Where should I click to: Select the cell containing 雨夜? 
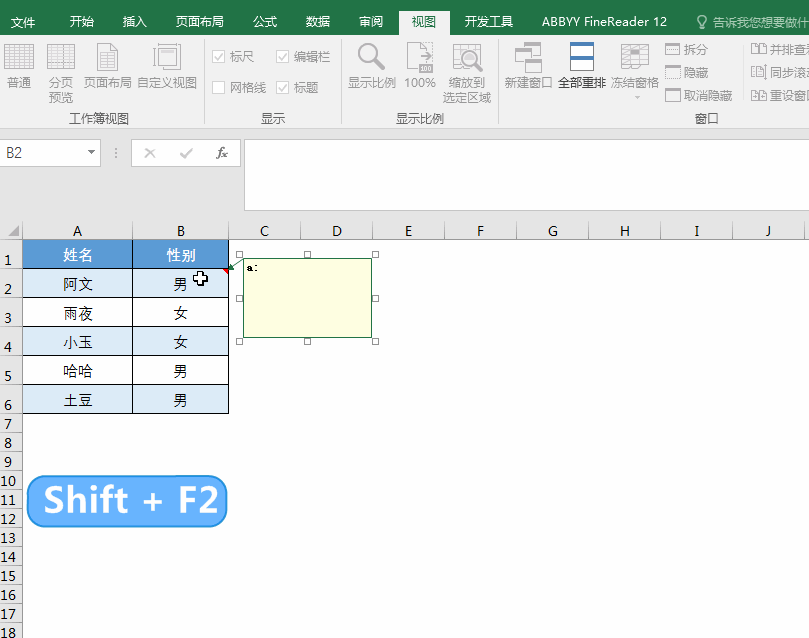pos(77,313)
